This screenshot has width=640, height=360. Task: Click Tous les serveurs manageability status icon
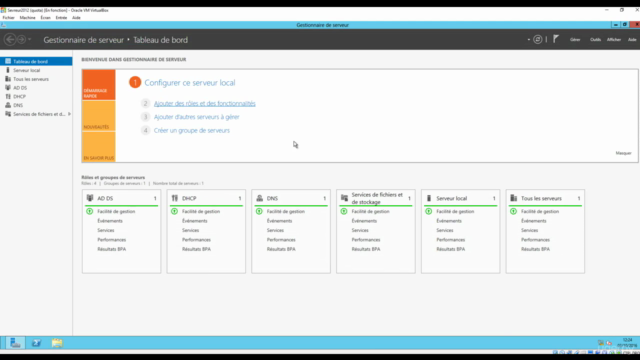click(513, 211)
